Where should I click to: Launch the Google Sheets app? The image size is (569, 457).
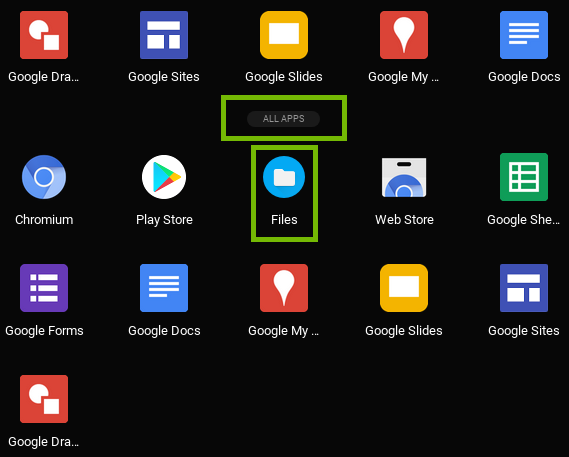click(524, 177)
